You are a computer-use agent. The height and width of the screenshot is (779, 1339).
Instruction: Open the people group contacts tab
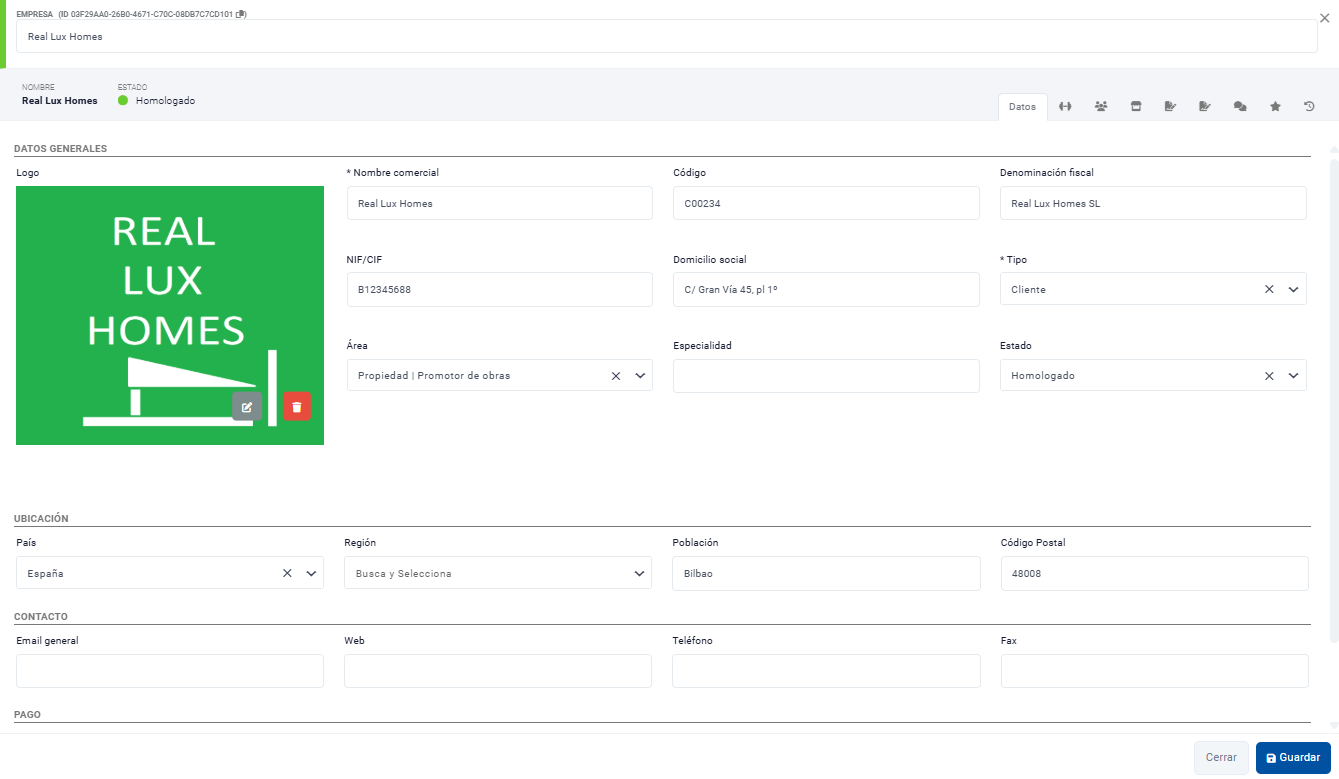point(1101,107)
